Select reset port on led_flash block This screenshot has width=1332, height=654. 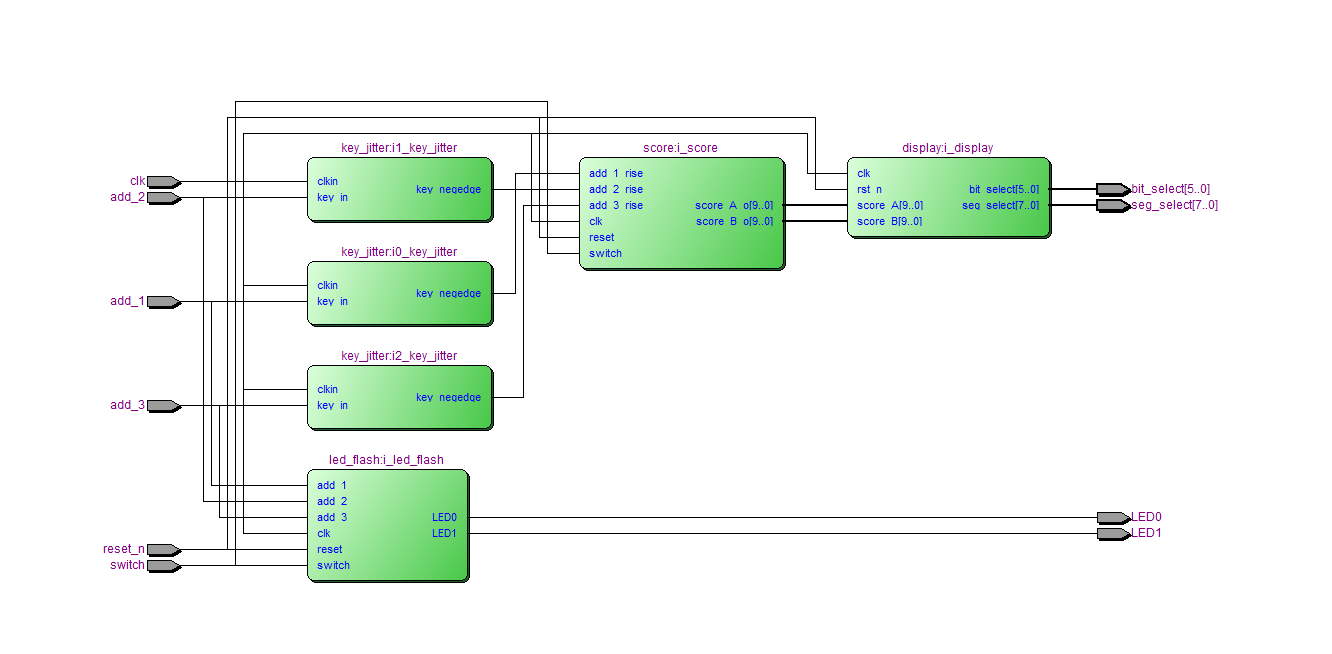330,550
